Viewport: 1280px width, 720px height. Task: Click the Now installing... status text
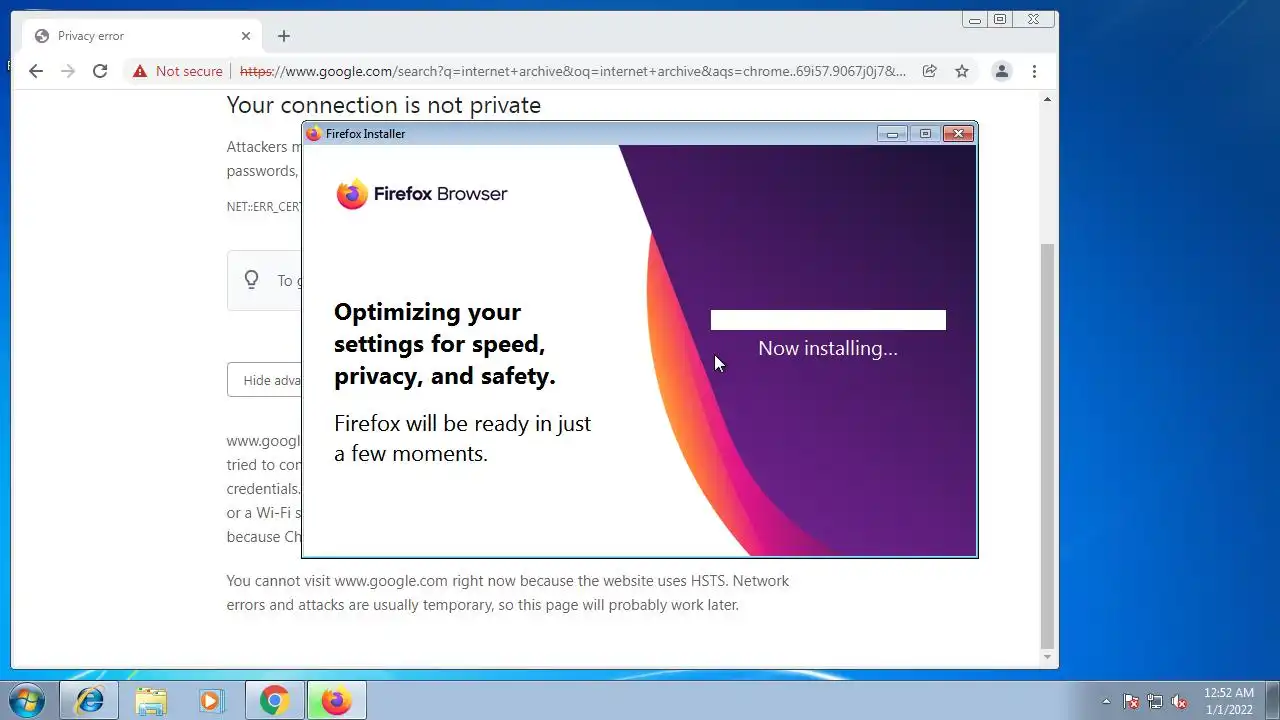point(828,348)
